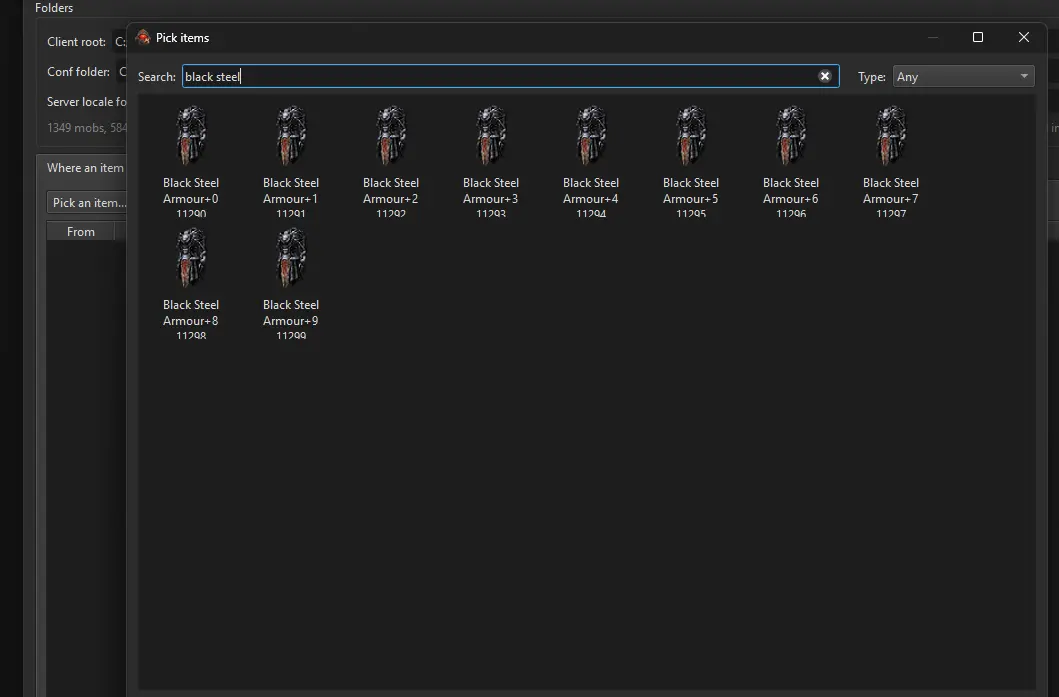Click the 'Black Steel Armour+9' label text
Viewport: 1059px width, 697px height.
291,313
